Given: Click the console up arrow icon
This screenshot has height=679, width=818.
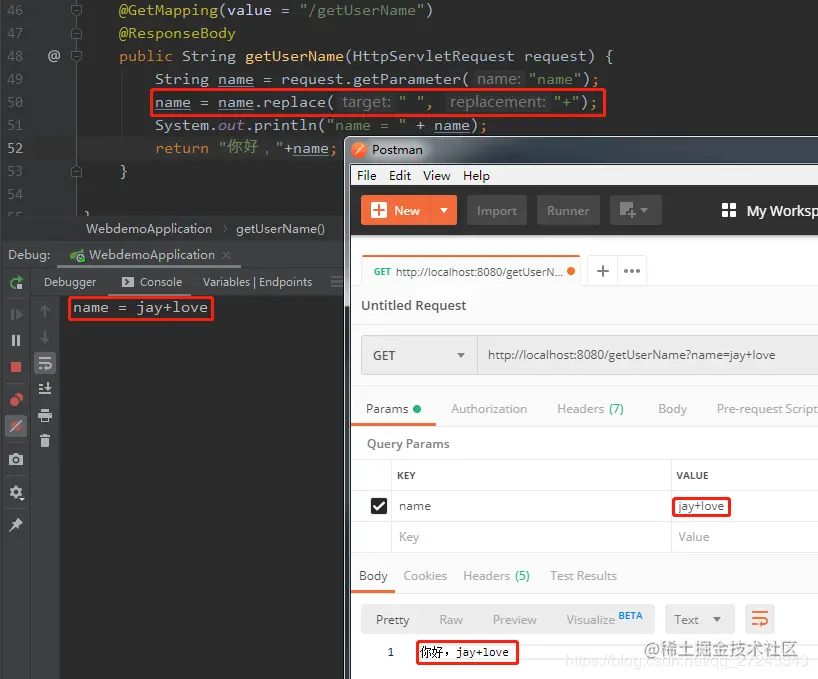Looking at the screenshot, I should pos(45,311).
